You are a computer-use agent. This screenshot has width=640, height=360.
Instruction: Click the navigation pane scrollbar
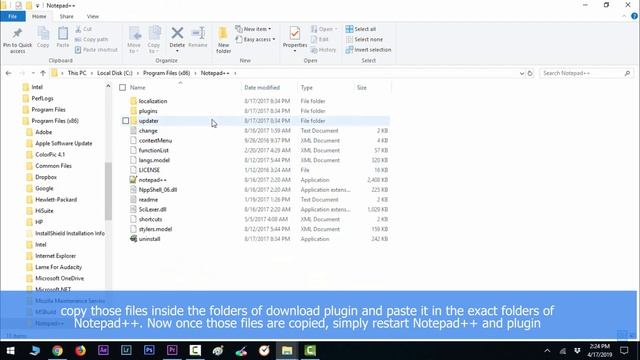coord(108,191)
